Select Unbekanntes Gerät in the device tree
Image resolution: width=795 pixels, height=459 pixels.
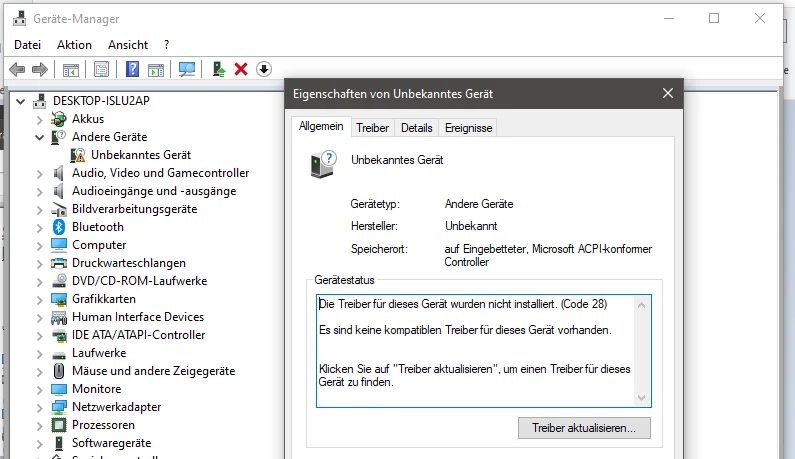pos(141,155)
